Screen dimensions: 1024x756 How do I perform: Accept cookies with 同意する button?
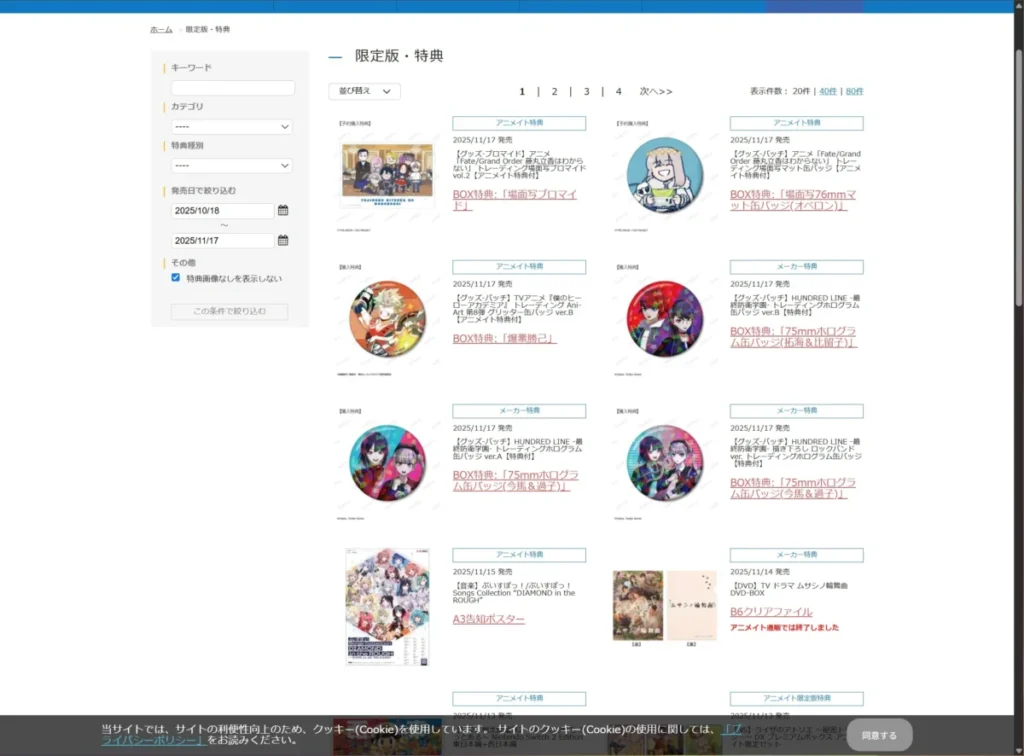pyautogui.click(x=879, y=735)
